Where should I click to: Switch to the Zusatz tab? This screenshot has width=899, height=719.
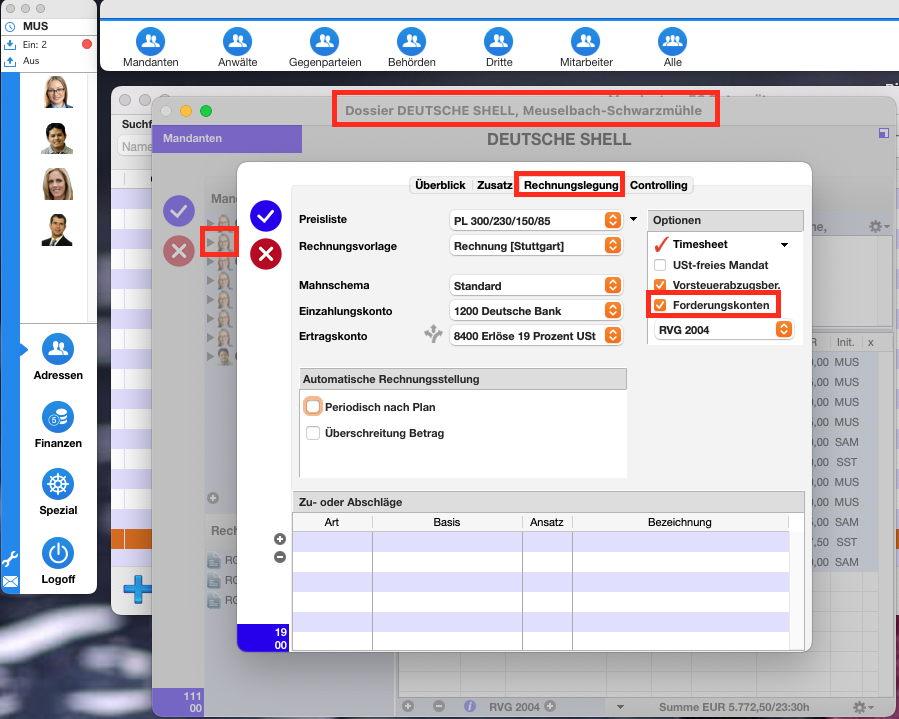(x=494, y=185)
